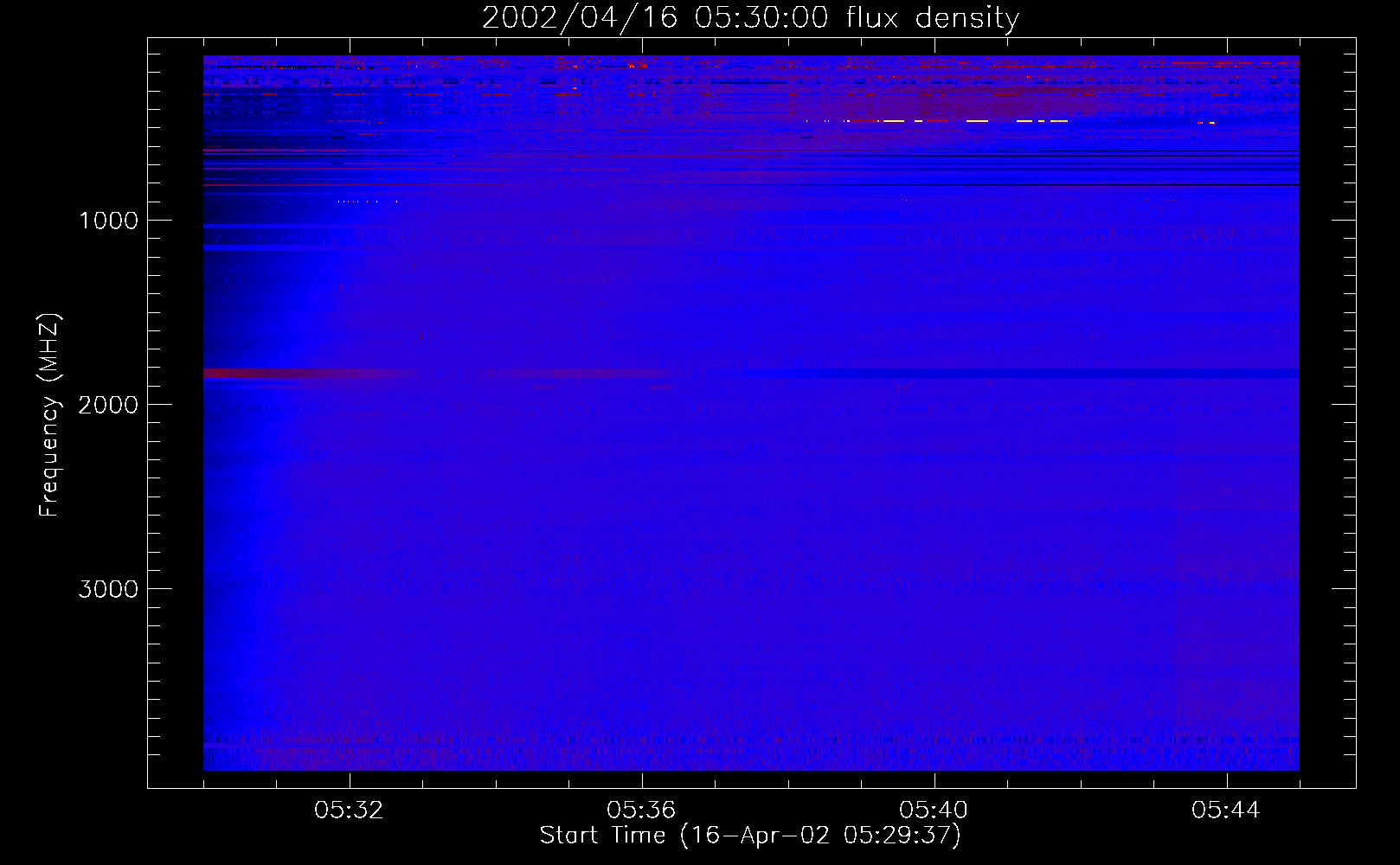Click the '05:36' time axis label
This screenshot has width=1400, height=865.
point(641,811)
